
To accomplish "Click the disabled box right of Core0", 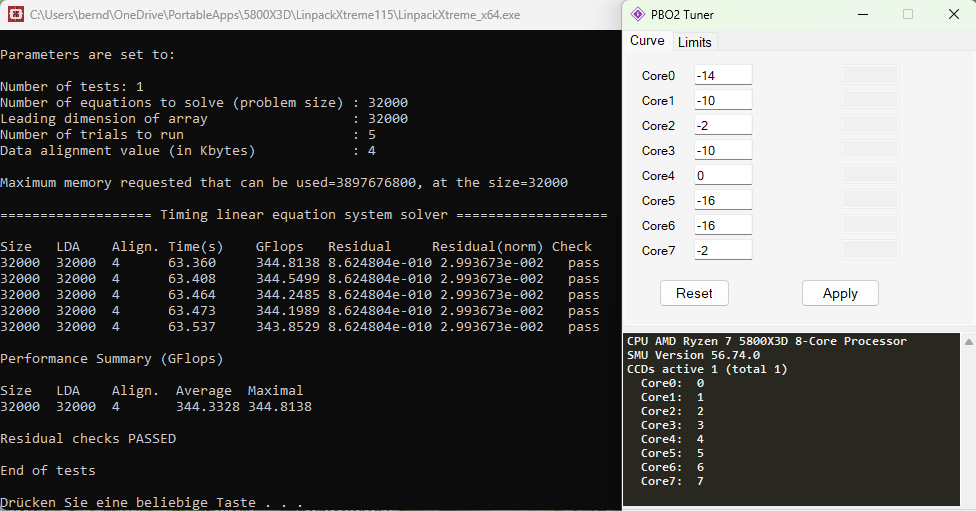I will click(870, 75).
